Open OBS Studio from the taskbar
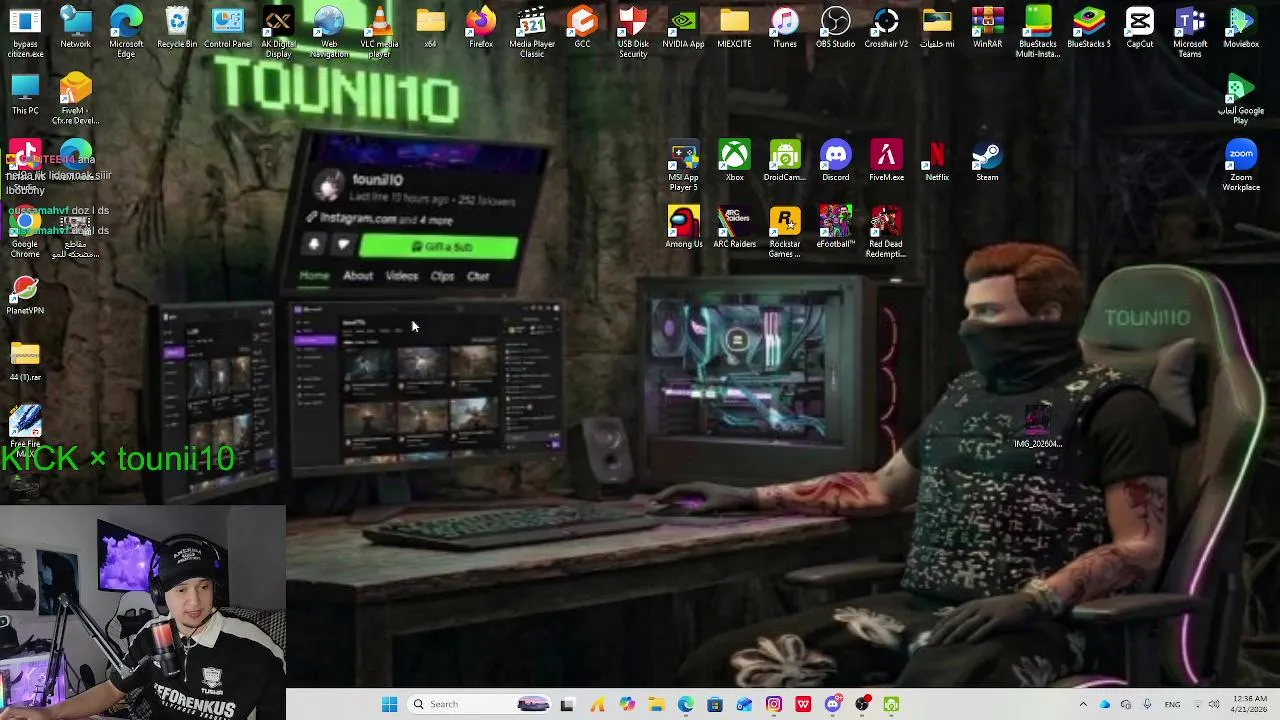Viewport: 1280px width, 720px height. pyautogui.click(x=862, y=704)
